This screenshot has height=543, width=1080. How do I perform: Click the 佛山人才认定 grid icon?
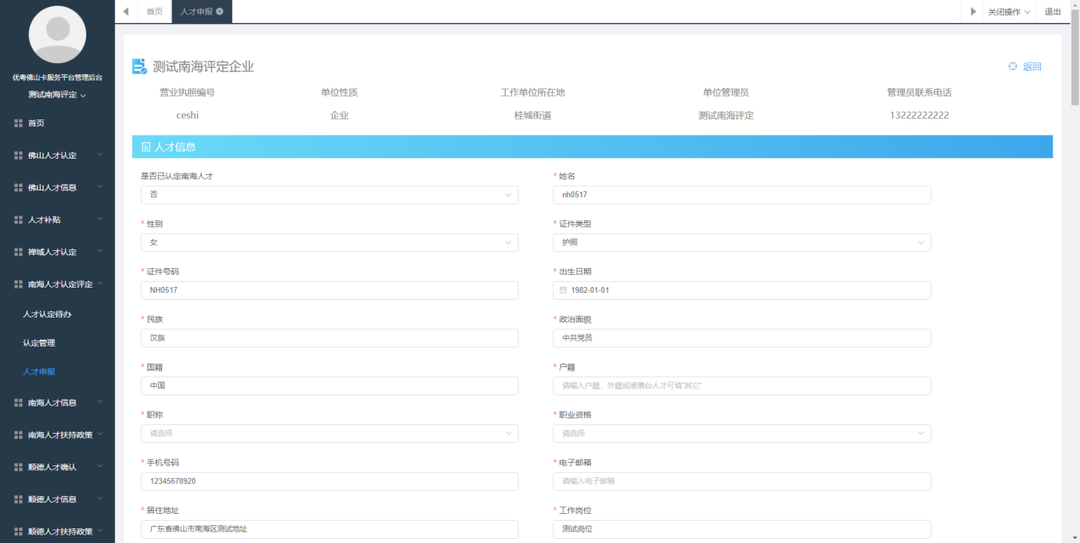point(19,156)
